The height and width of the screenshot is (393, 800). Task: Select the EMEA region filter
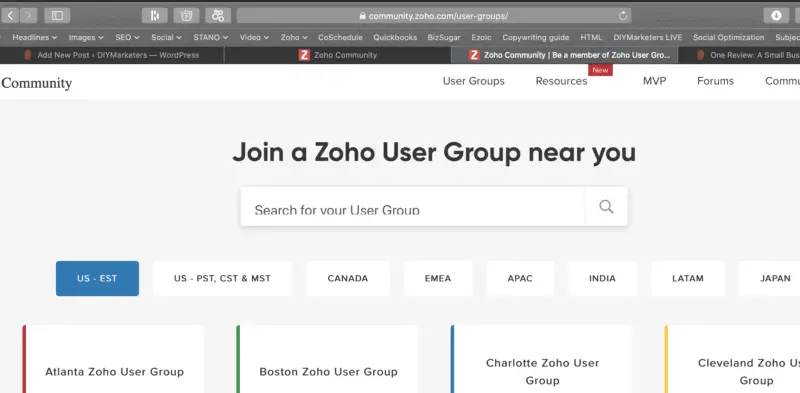click(x=438, y=279)
